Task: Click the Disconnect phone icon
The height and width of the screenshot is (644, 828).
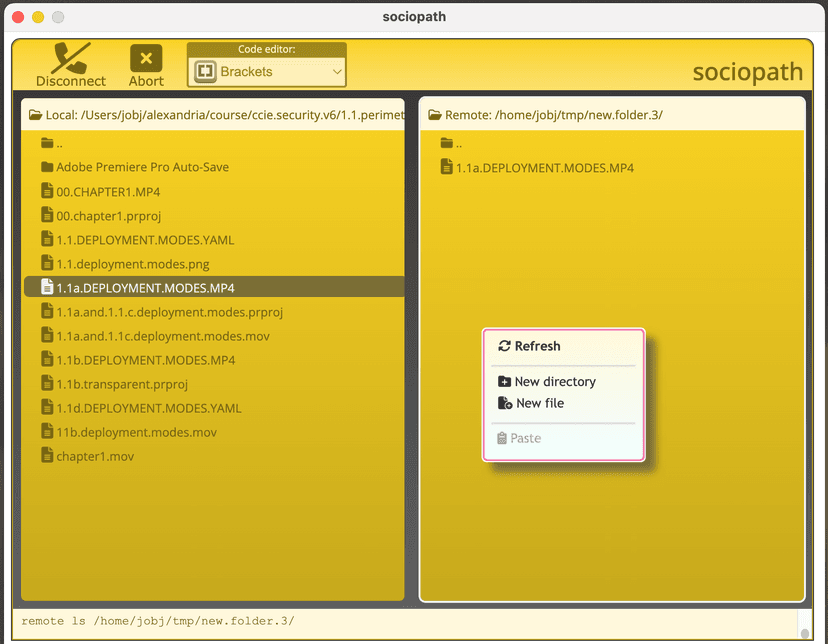Action: pos(71,58)
